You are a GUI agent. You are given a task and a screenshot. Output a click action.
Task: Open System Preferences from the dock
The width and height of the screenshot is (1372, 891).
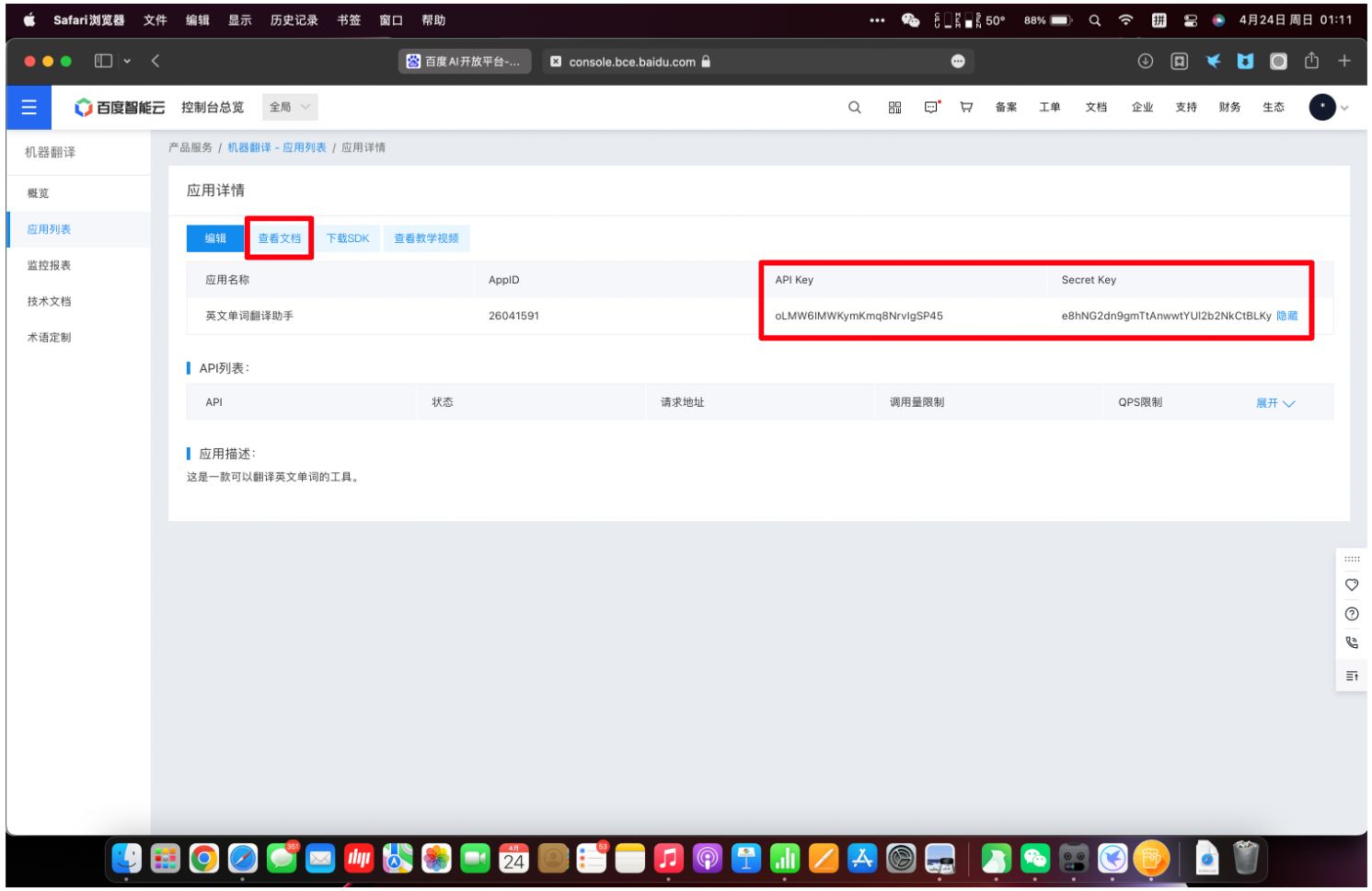901,859
